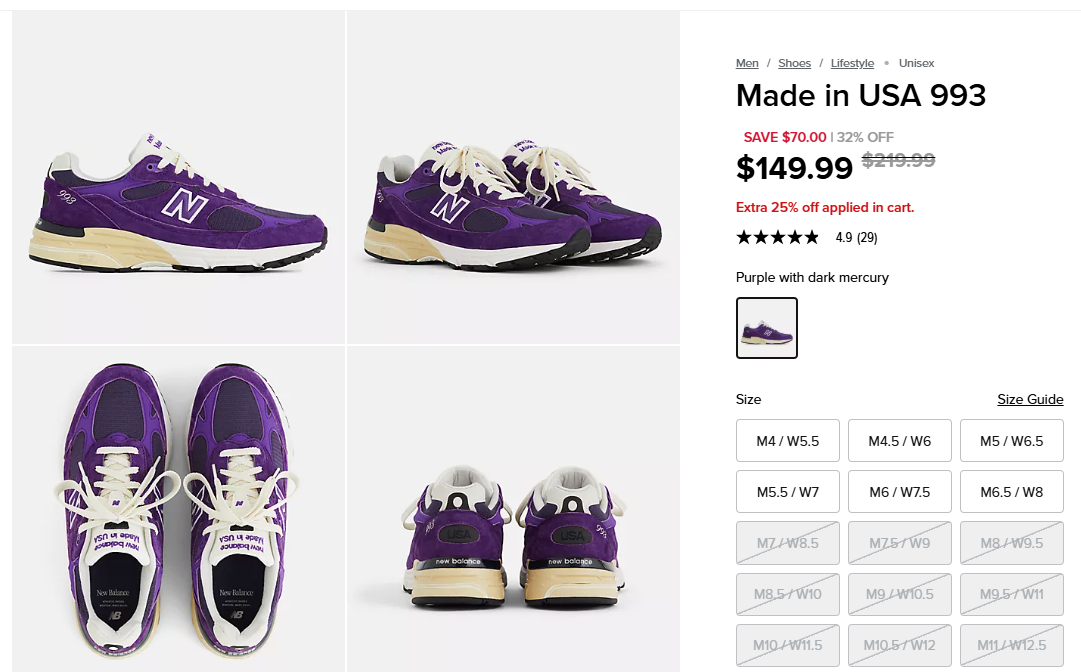Choose size M6 / W7.5
Screen dimensions: 1081x672
[x=900, y=492]
